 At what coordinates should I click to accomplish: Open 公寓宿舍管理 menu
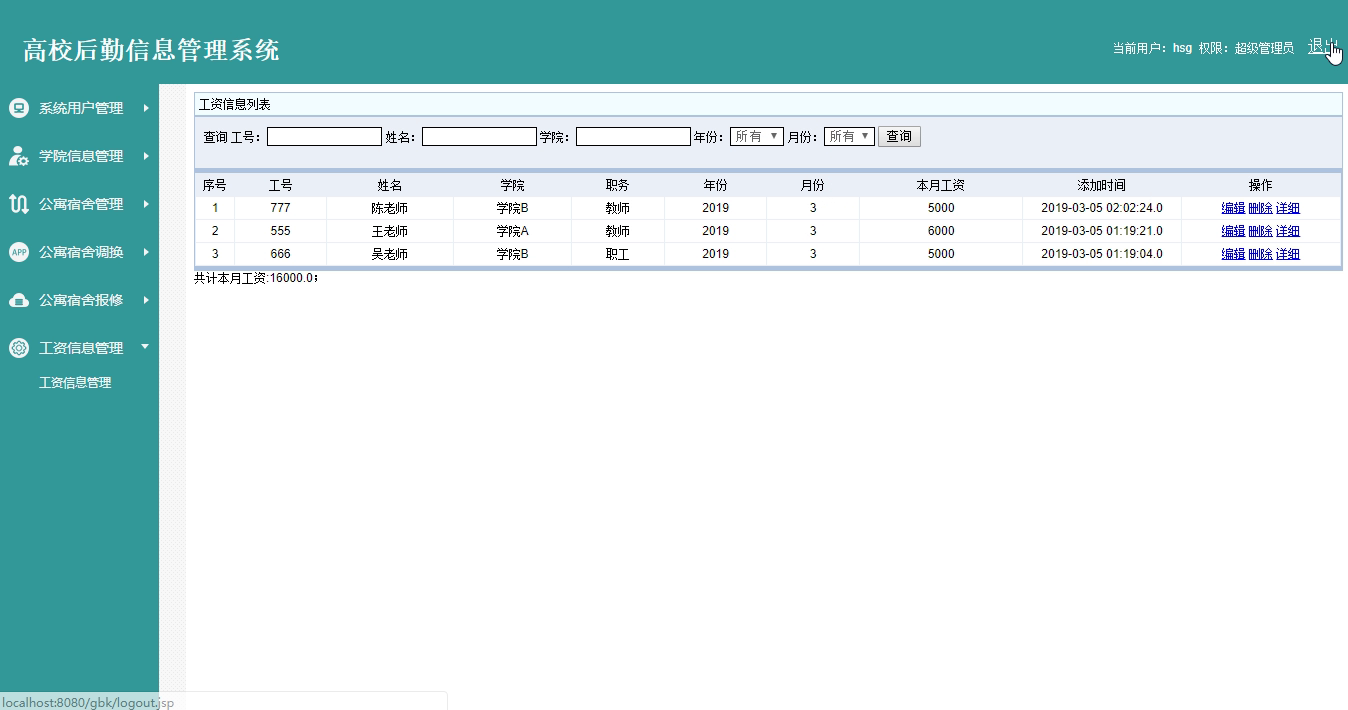pyautogui.click(x=81, y=204)
